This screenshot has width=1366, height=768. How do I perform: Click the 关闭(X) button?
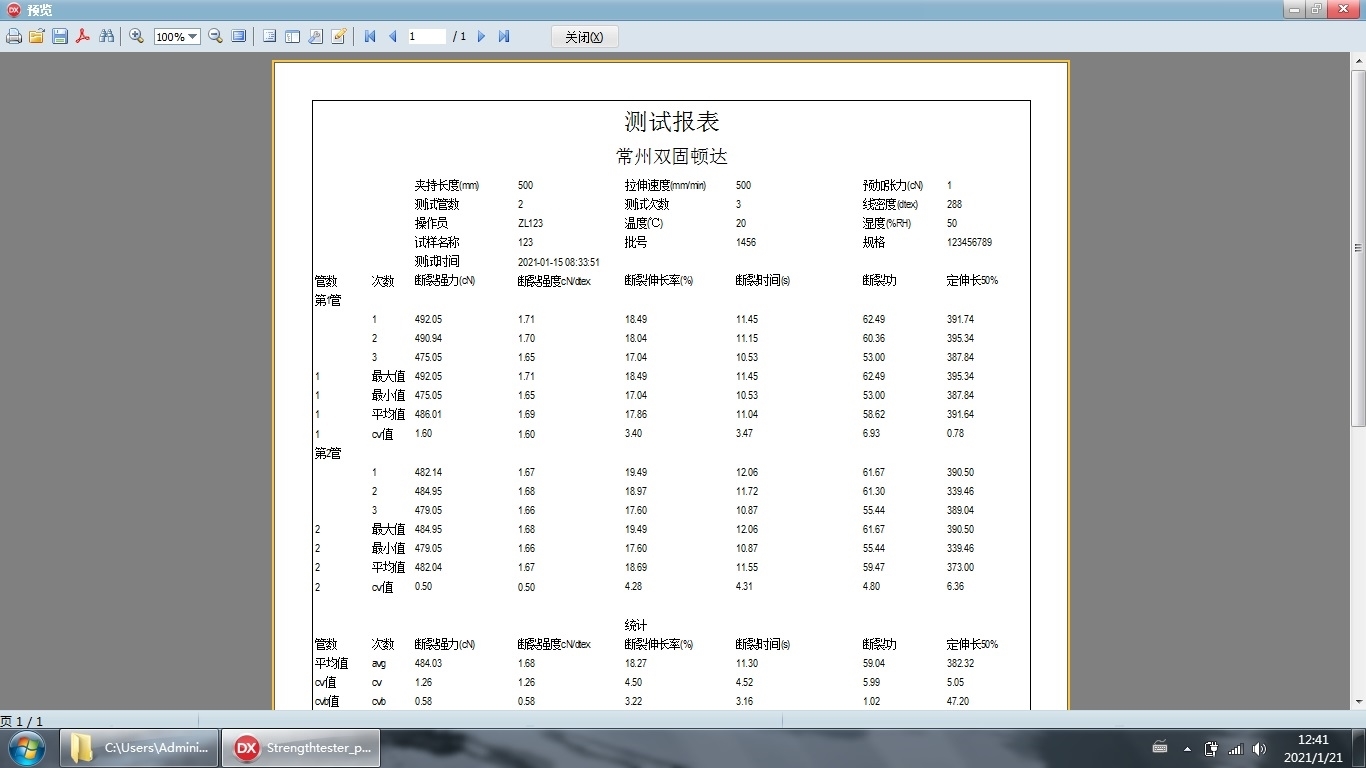(585, 37)
